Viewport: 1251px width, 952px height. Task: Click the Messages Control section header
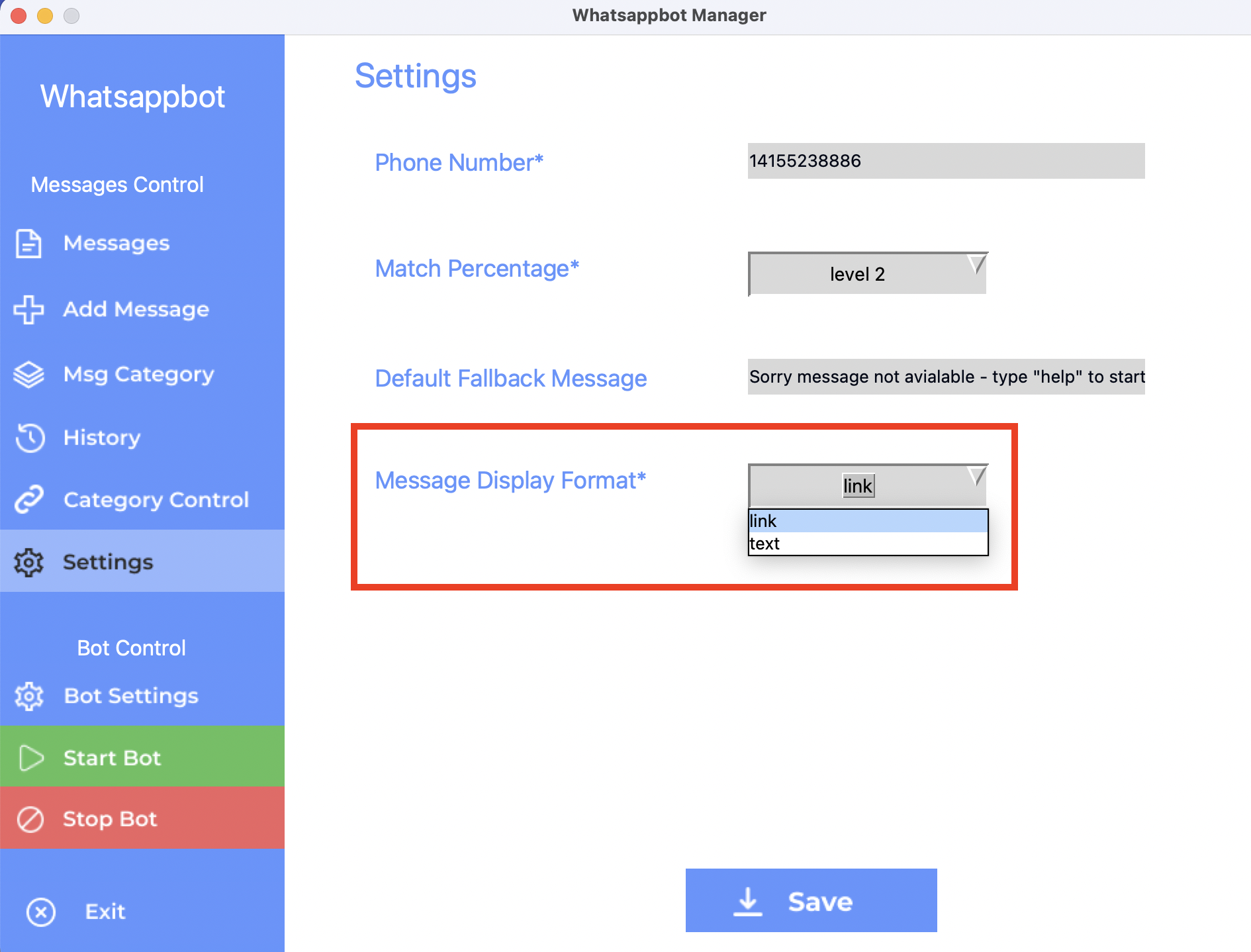pos(117,185)
